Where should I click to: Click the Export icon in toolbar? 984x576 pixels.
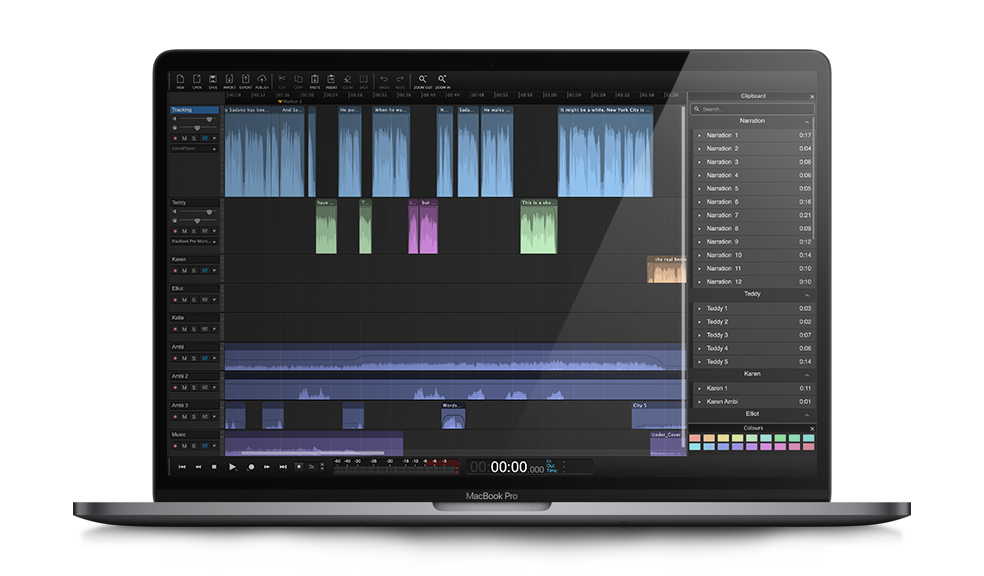[245, 80]
